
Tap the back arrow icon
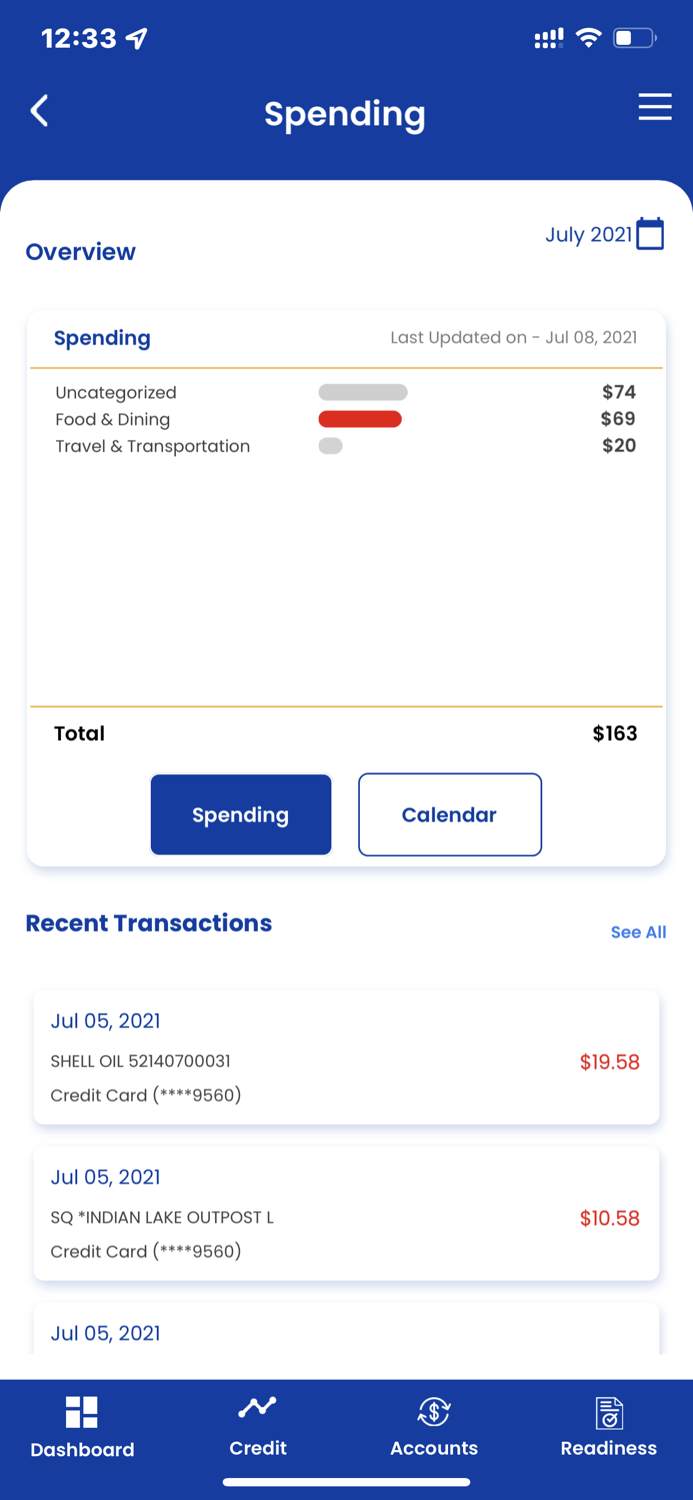(40, 111)
